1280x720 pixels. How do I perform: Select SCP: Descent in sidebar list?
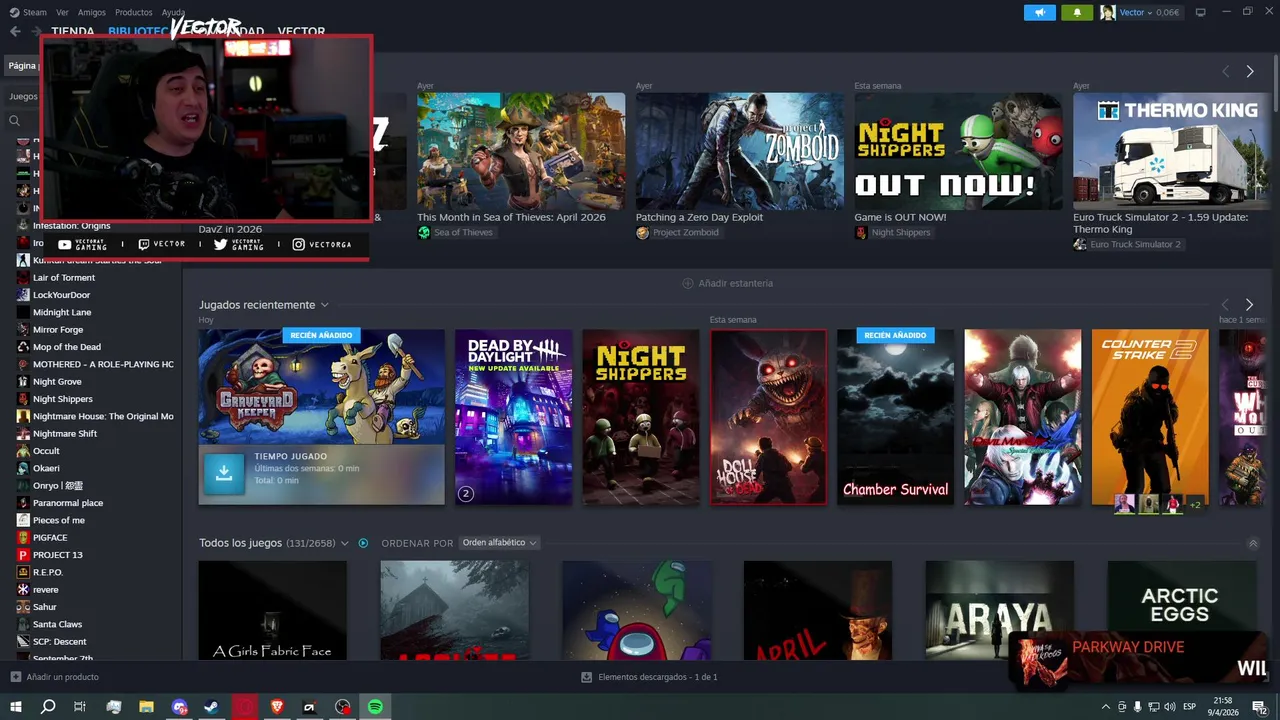click(59, 641)
